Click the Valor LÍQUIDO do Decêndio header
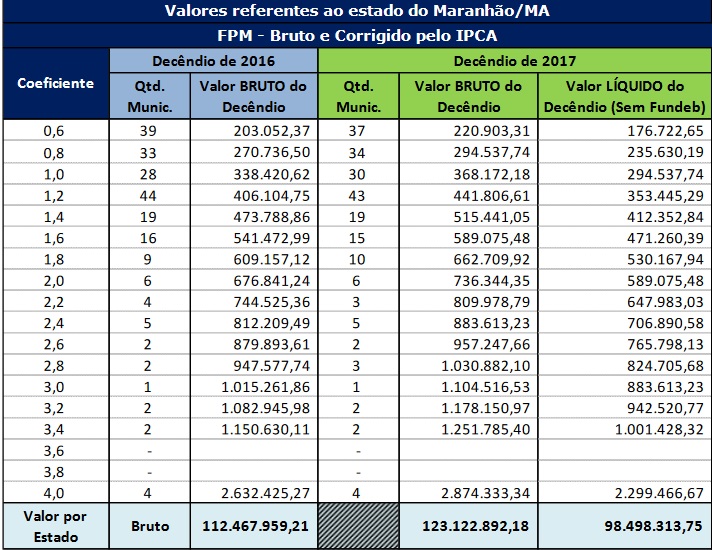 point(624,96)
